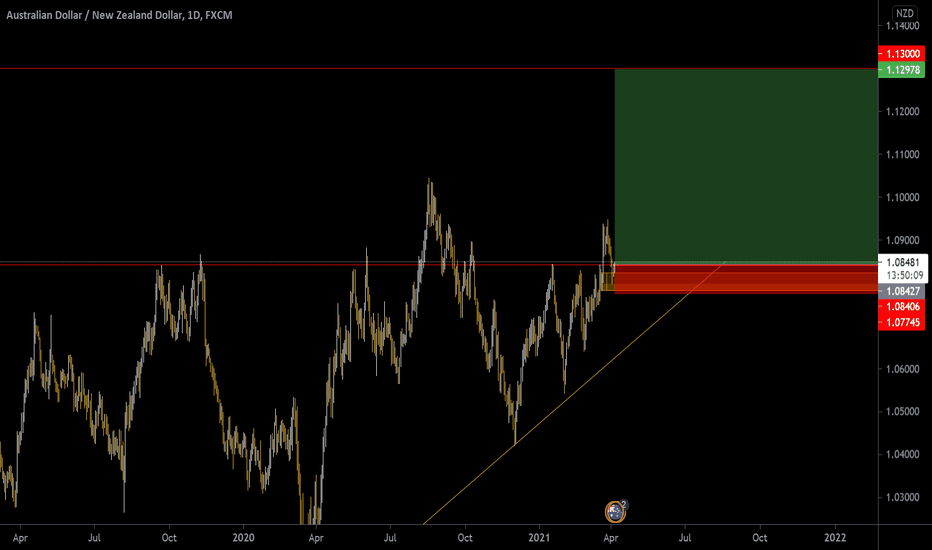Click the orange ascending trendline
Image resolution: width=932 pixels, height=550 pixels.
574,394
